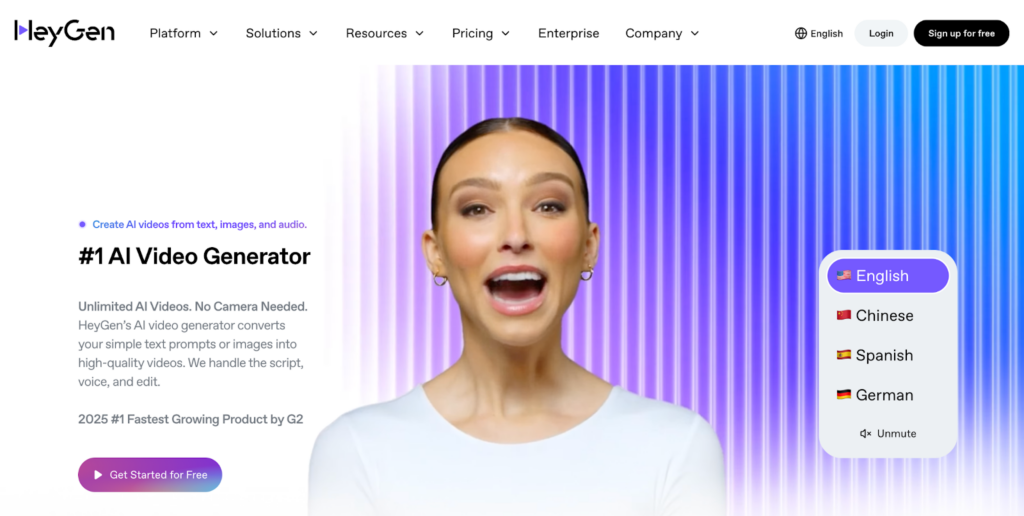Switch video language to Spanish
The width and height of the screenshot is (1024, 516).
(888, 355)
